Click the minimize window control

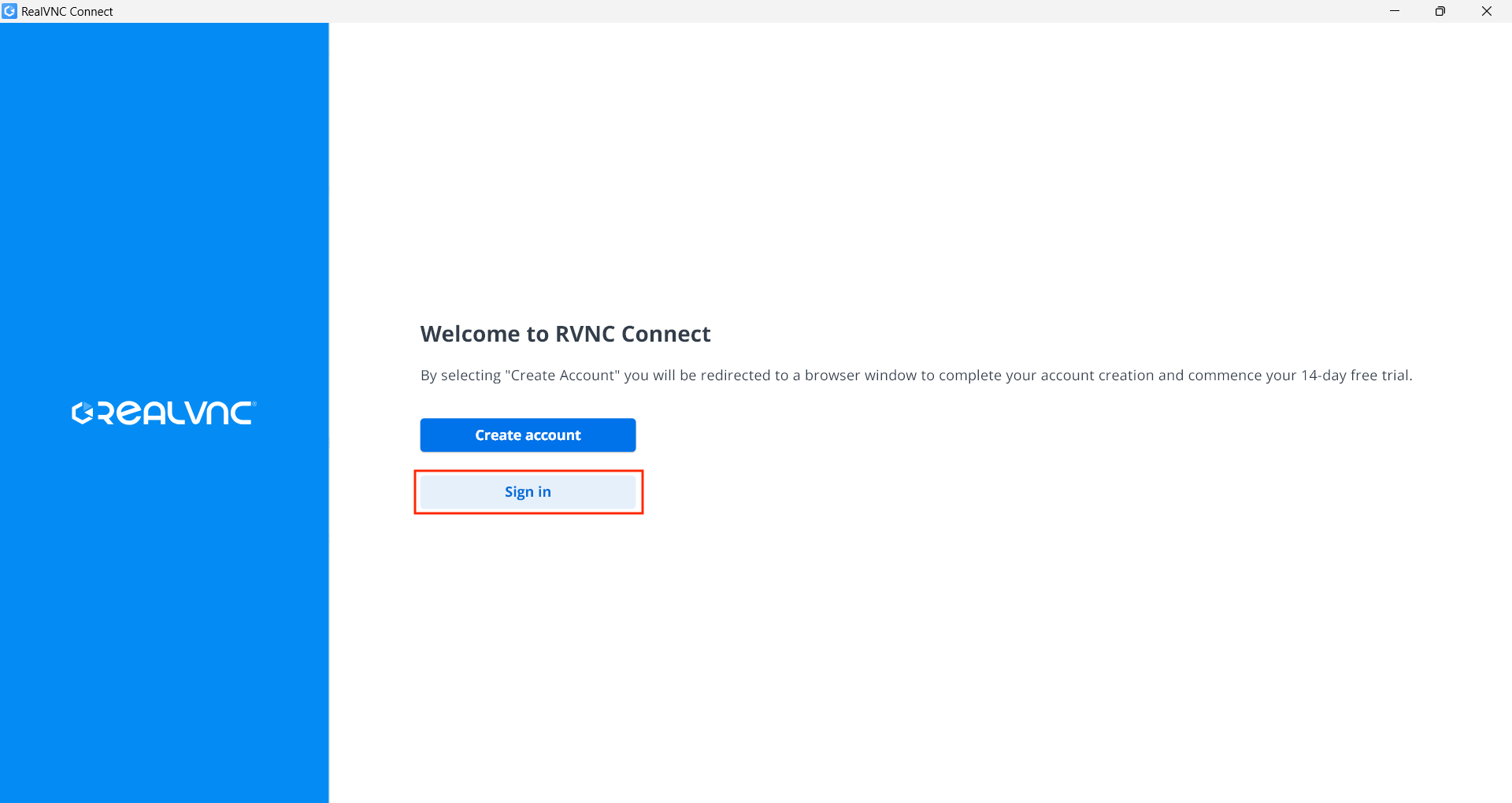pos(1395,11)
